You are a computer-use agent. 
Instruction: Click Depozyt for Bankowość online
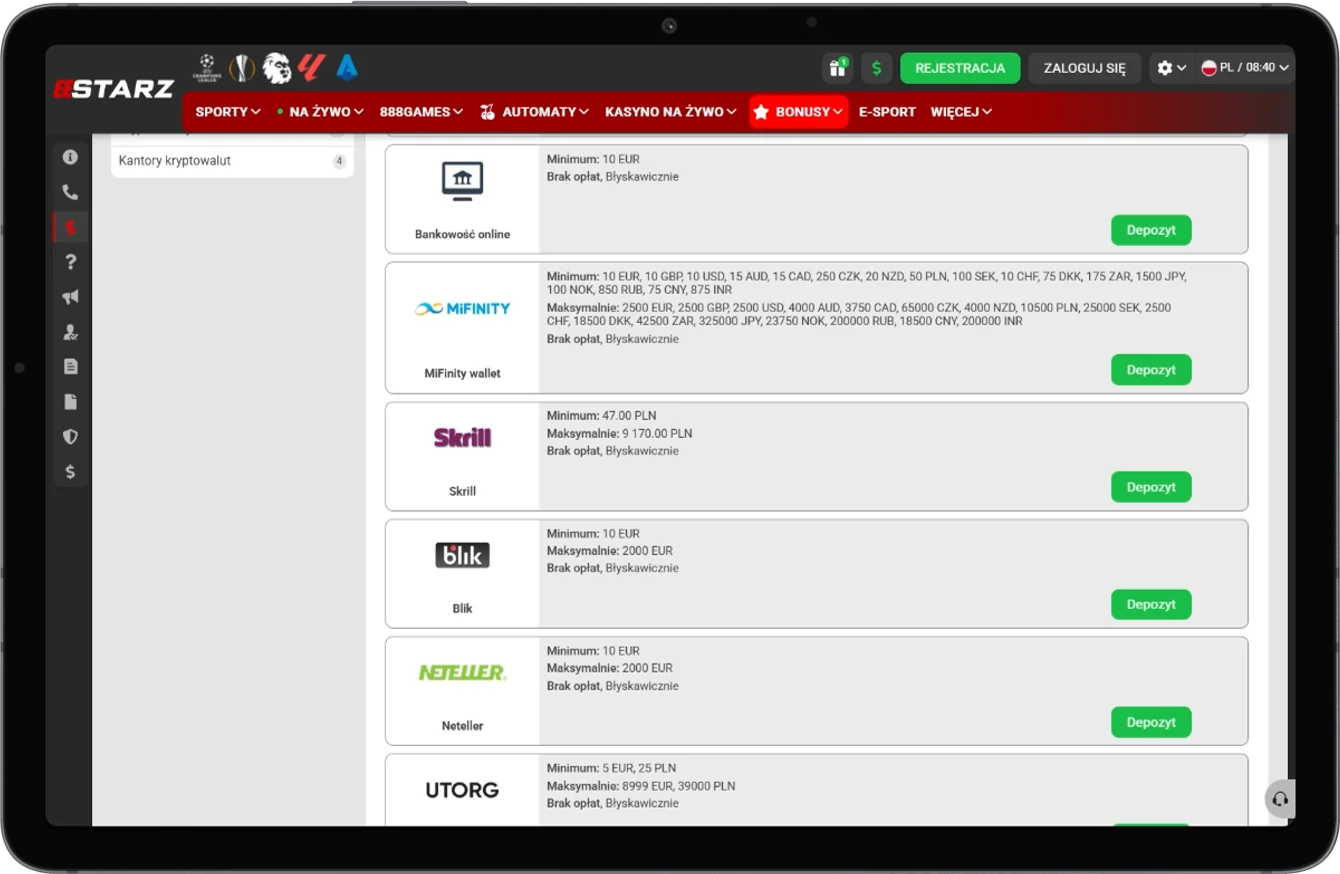1151,230
